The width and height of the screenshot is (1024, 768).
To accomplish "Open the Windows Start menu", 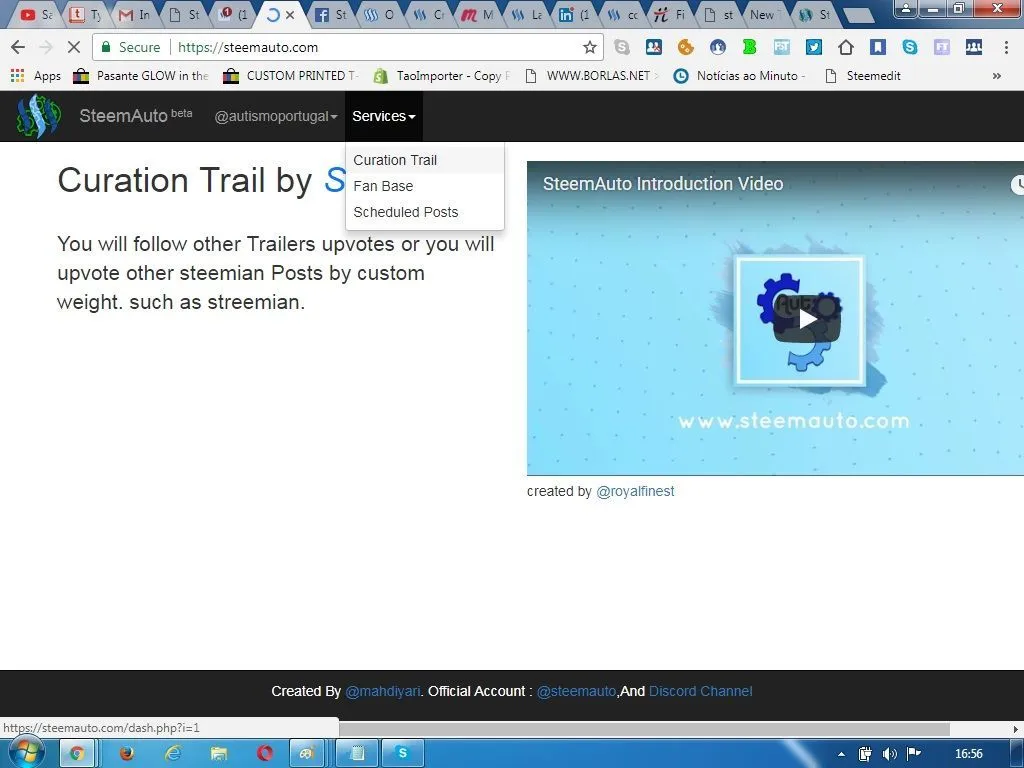I will (x=25, y=753).
